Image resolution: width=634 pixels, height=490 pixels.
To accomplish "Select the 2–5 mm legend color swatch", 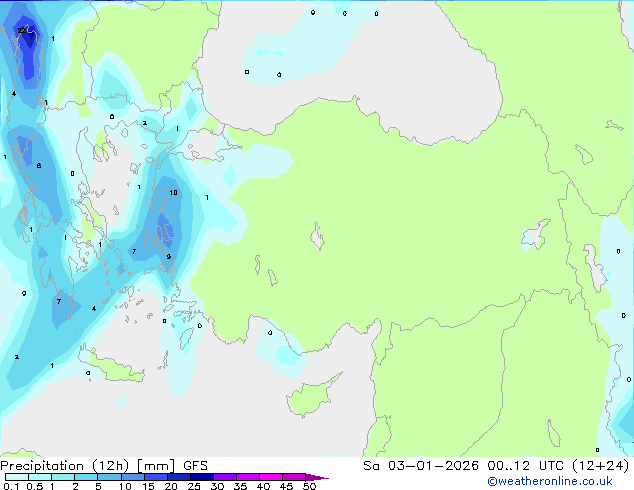I will point(86,477).
